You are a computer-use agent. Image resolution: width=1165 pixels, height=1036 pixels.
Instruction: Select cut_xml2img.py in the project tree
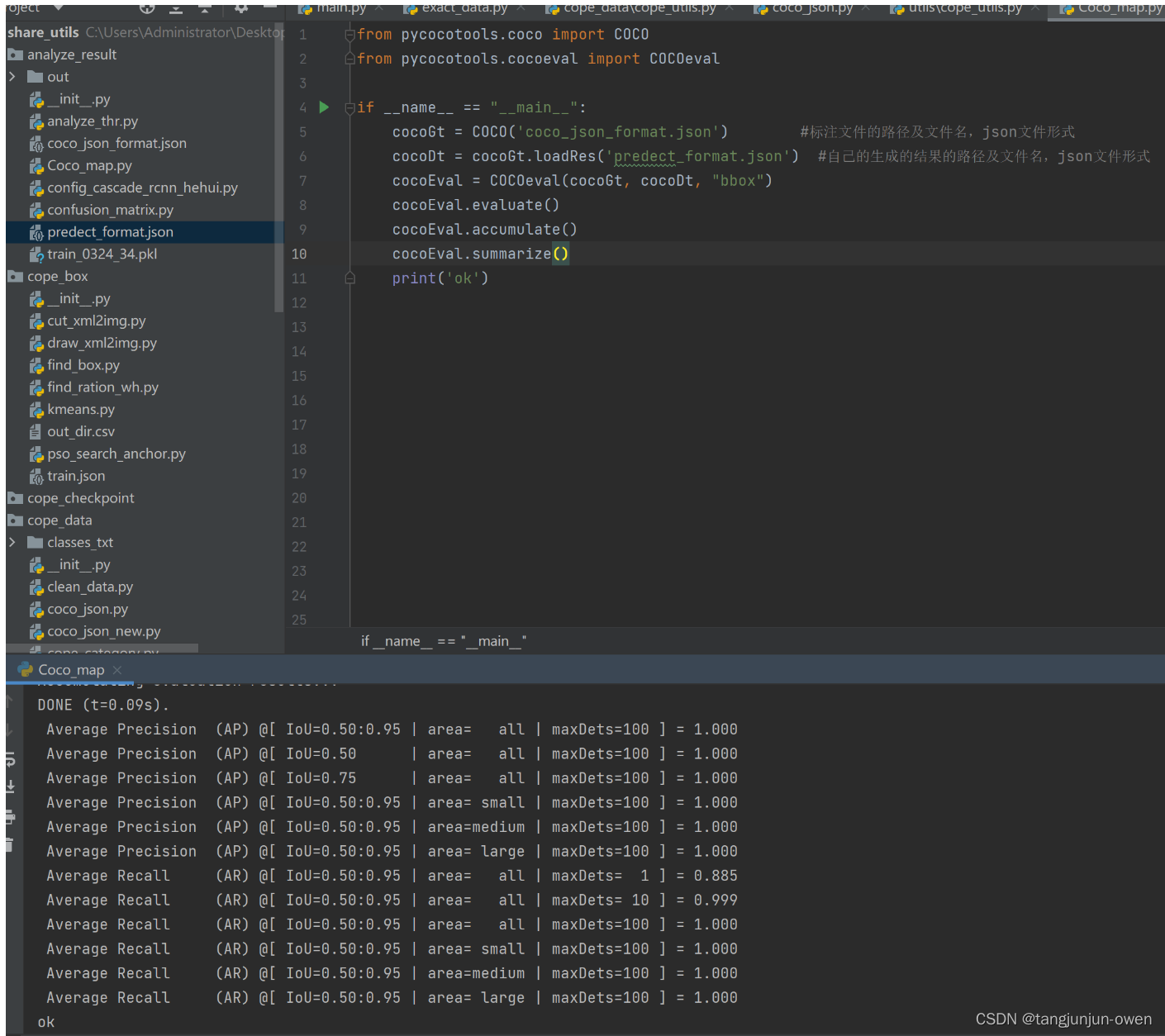pos(96,321)
